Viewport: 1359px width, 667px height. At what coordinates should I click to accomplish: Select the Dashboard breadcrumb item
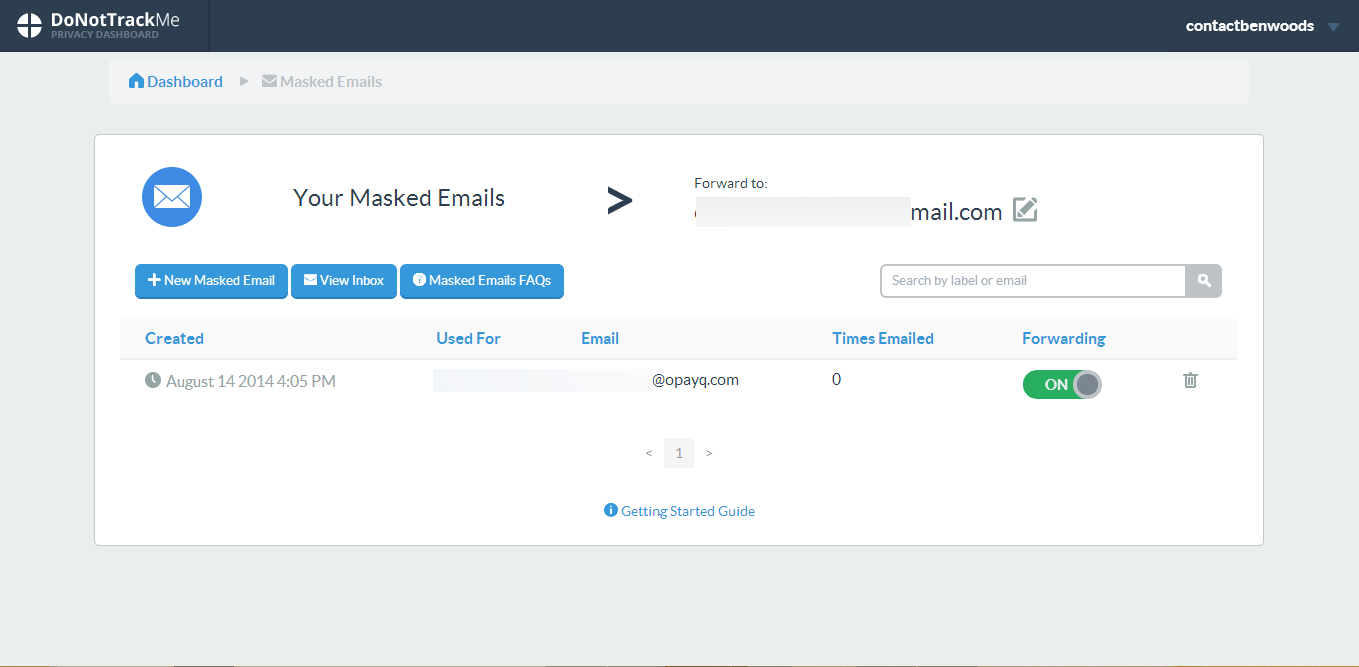click(x=185, y=80)
